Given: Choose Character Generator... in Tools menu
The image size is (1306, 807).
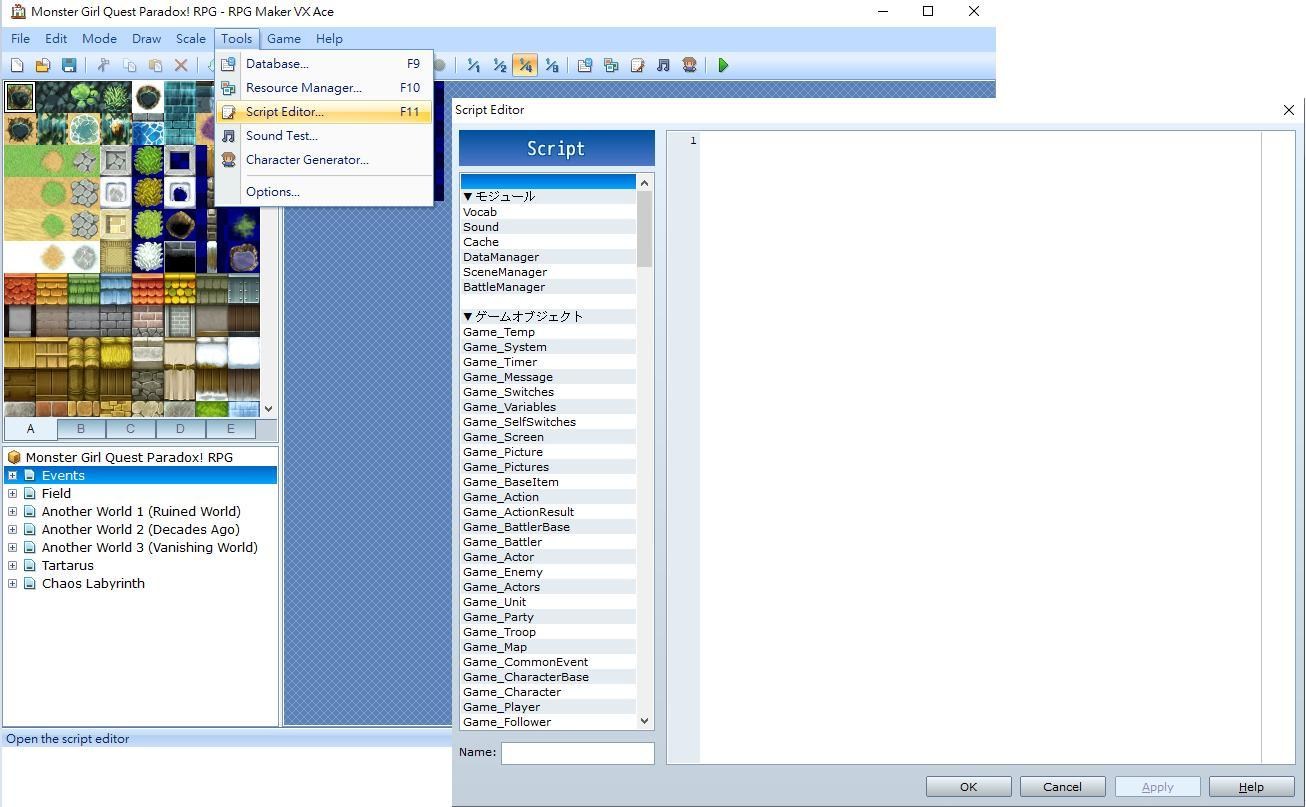Looking at the screenshot, I should click(324, 160).
